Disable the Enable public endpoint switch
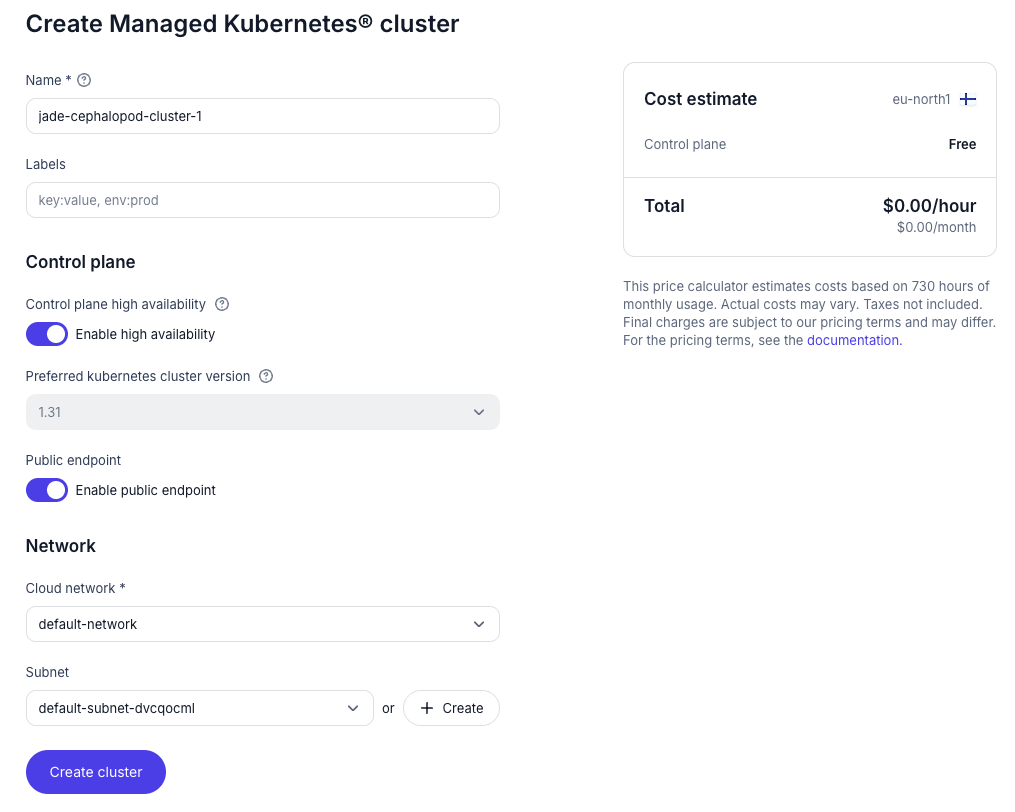Image resolution: width=1015 pixels, height=812 pixels. [x=47, y=490]
